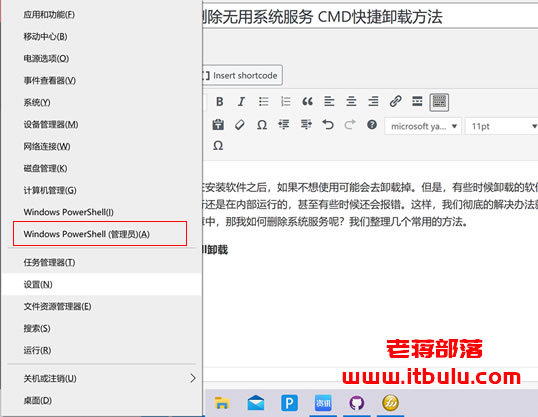
Task: Open the 11pt font size dropdown
Action: [x=502, y=126]
